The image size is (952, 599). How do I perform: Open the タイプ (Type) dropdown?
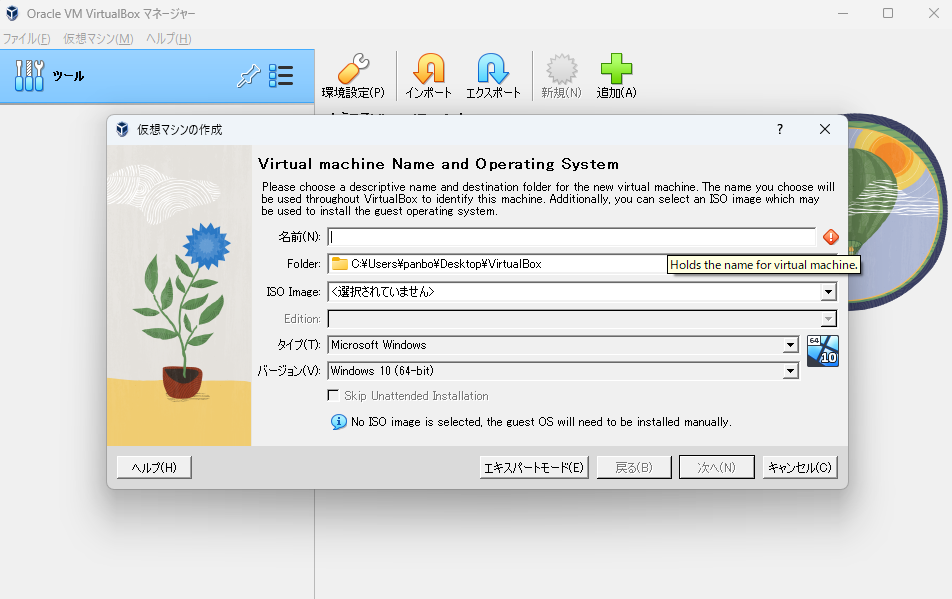pos(790,345)
